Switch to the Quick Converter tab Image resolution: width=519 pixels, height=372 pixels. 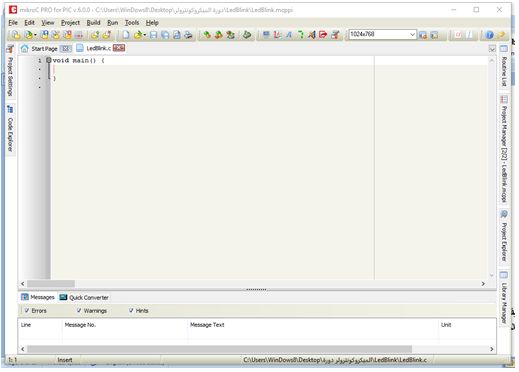[x=84, y=297]
